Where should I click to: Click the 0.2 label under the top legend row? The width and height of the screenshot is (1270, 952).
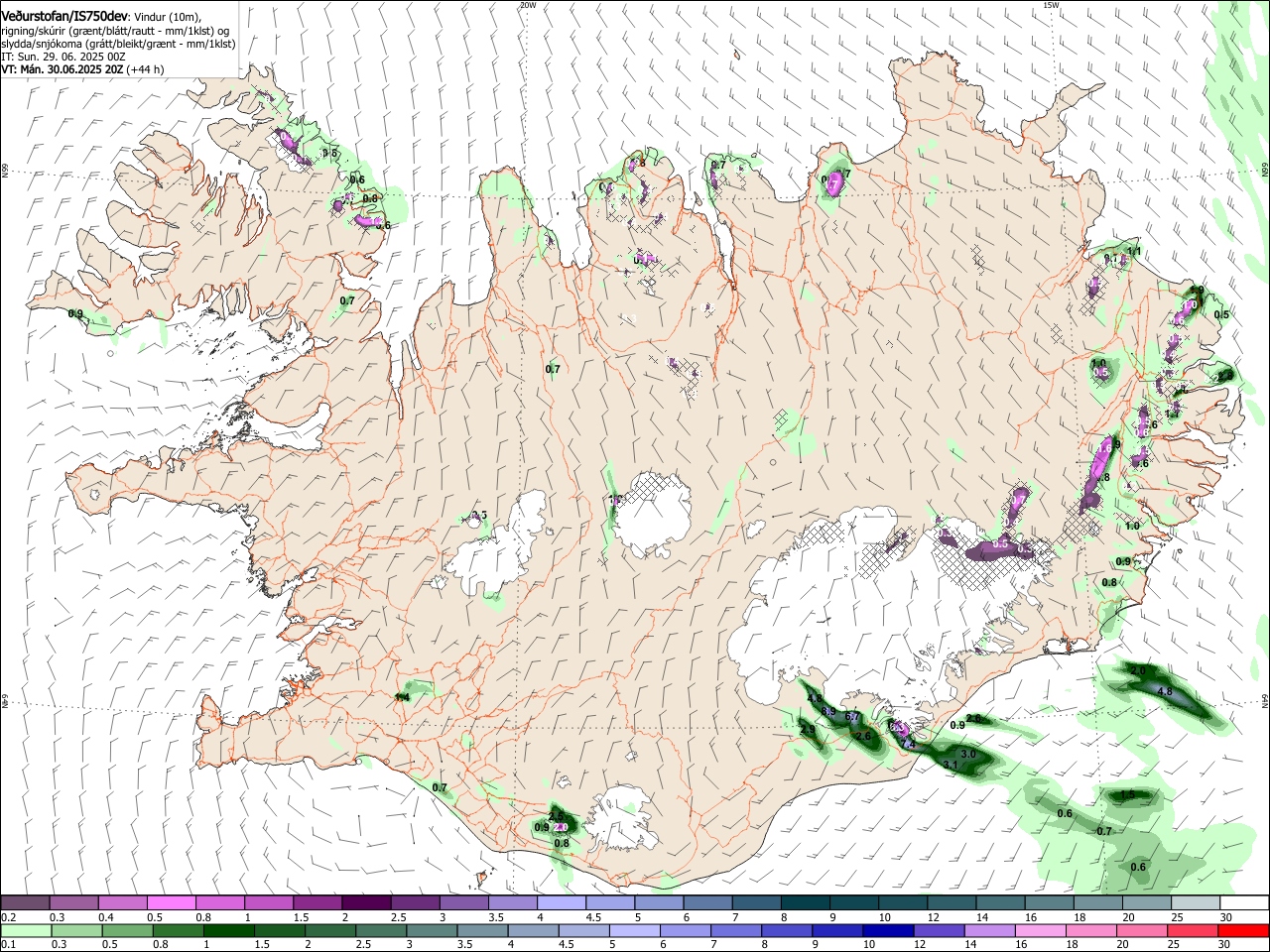9,917
